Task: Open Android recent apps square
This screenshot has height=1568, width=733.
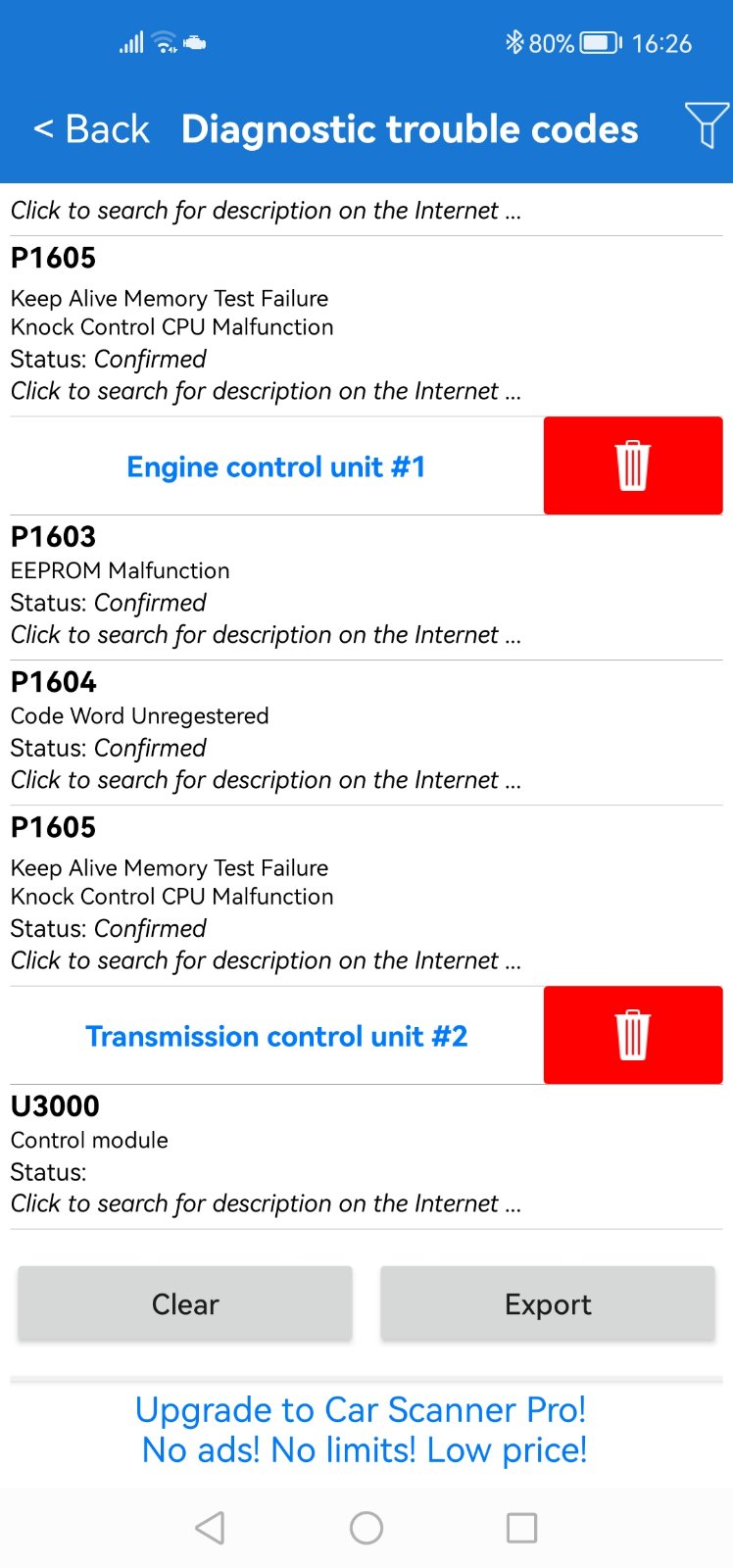Action: click(521, 1528)
